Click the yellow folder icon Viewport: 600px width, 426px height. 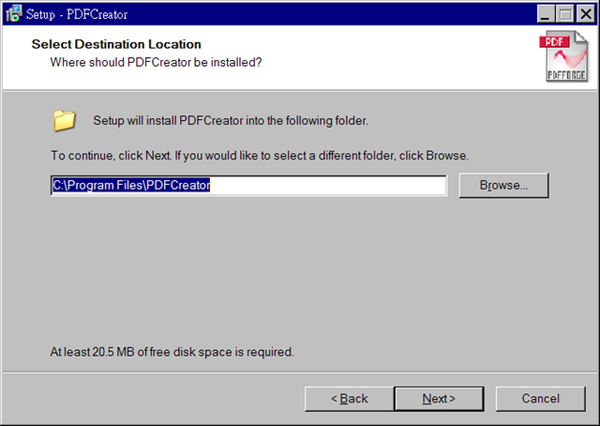click(x=64, y=121)
